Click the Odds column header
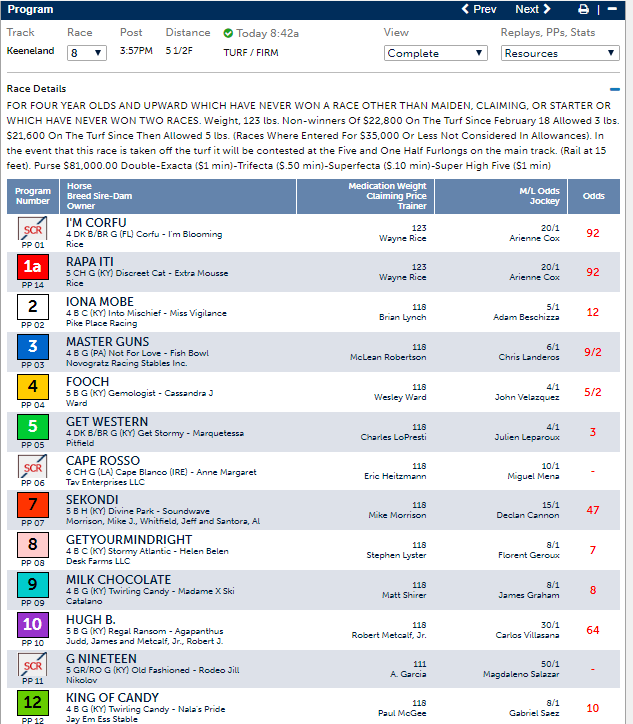 click(x=593, y=196)
